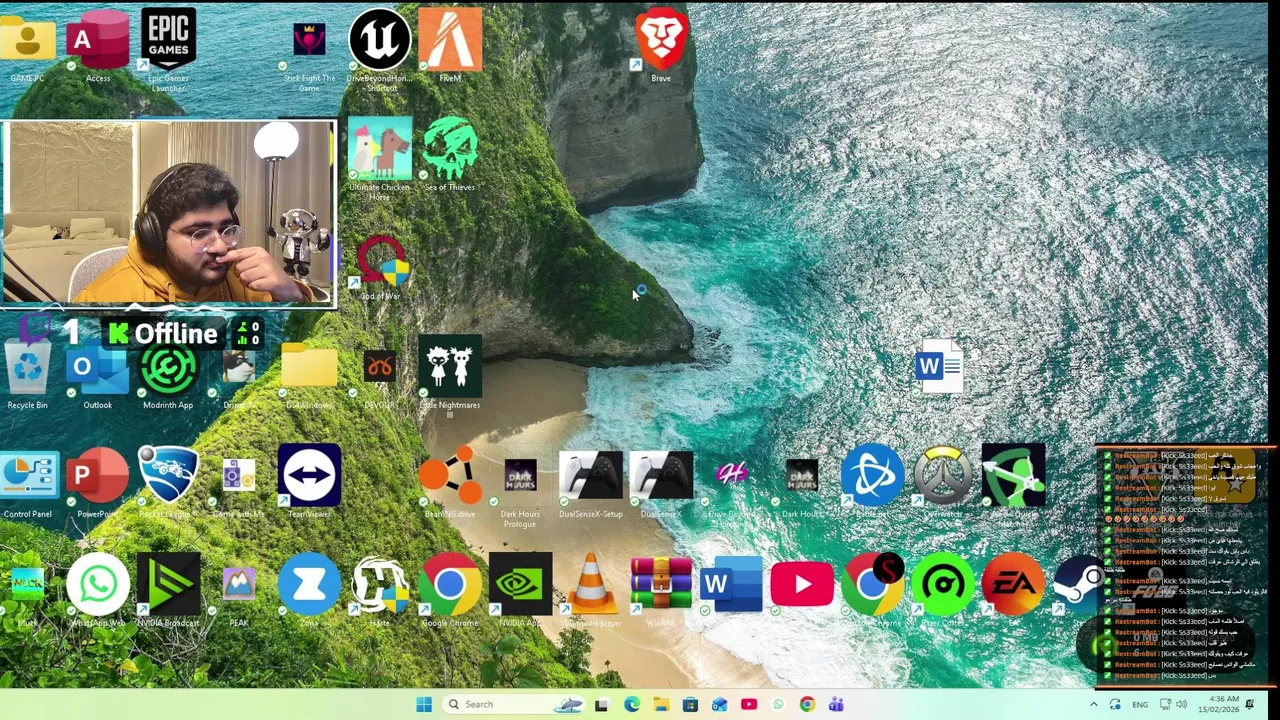This screenshot has width=1280, height=720.
Task: Open the Little Nightmares icon
Action: (x=450, y=367)
